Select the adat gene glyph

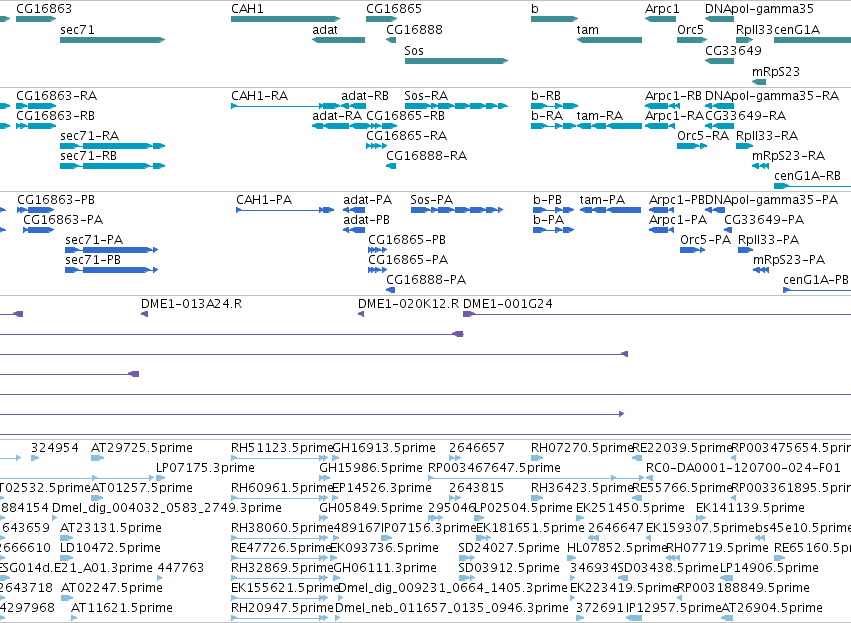click(x=338, y=40)
